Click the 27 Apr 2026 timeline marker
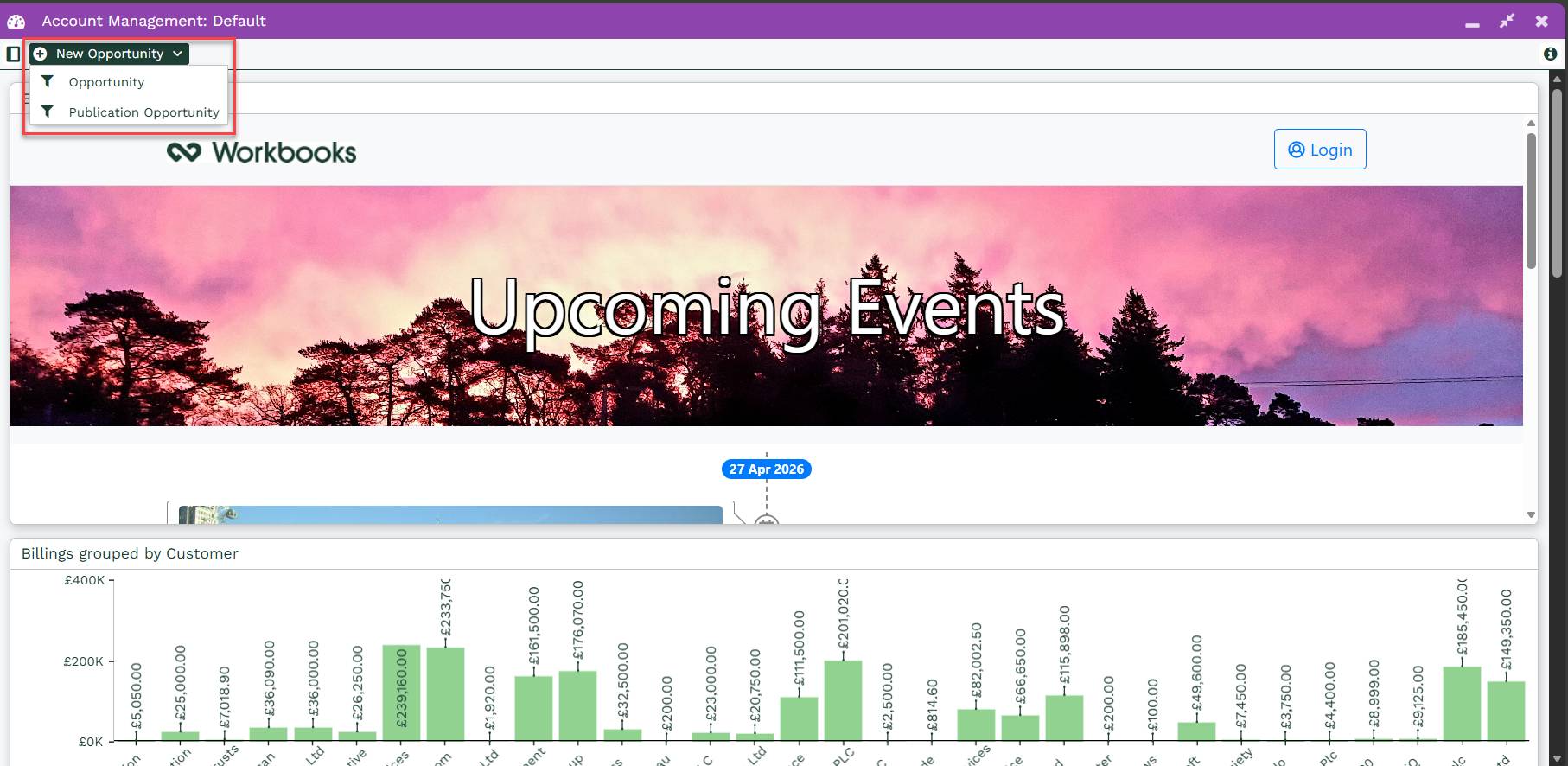 click(766, 469)
